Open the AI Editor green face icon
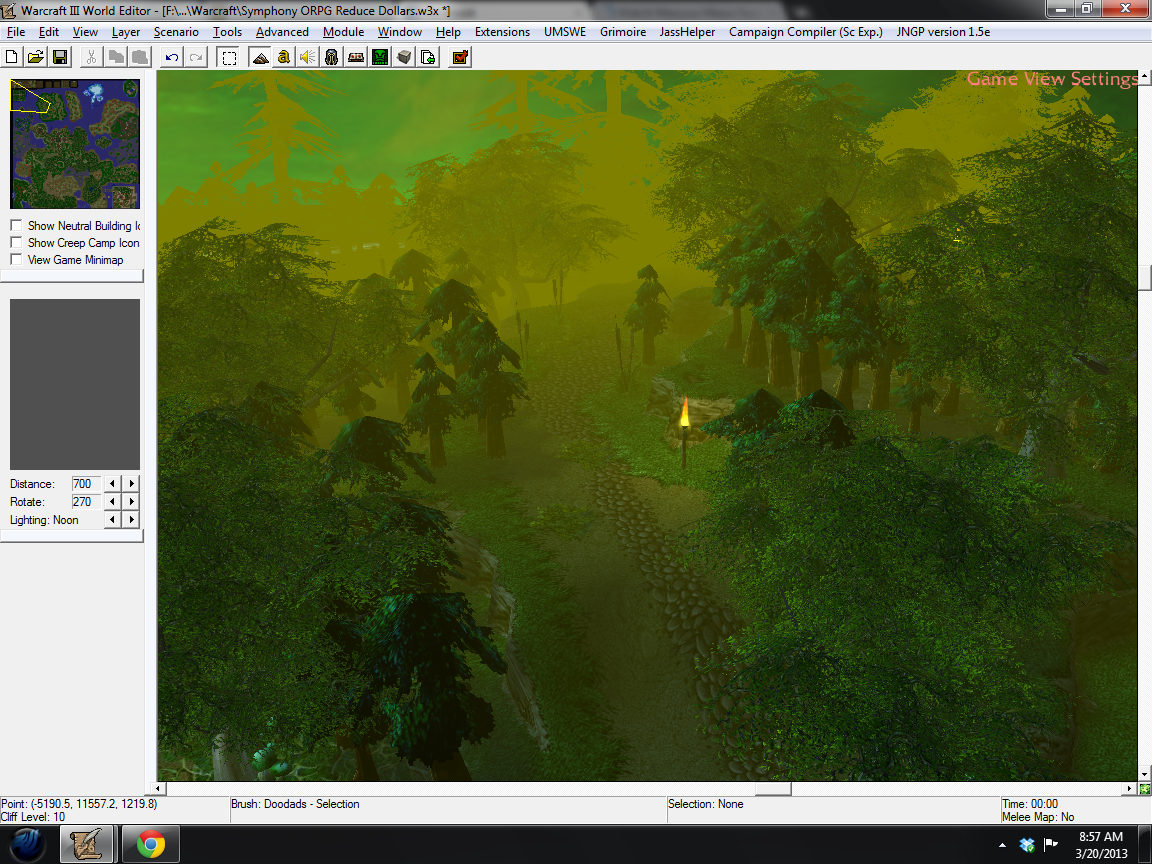This screenshot has width=1152, height=864. pyautogui.click(x=380, y=57)
